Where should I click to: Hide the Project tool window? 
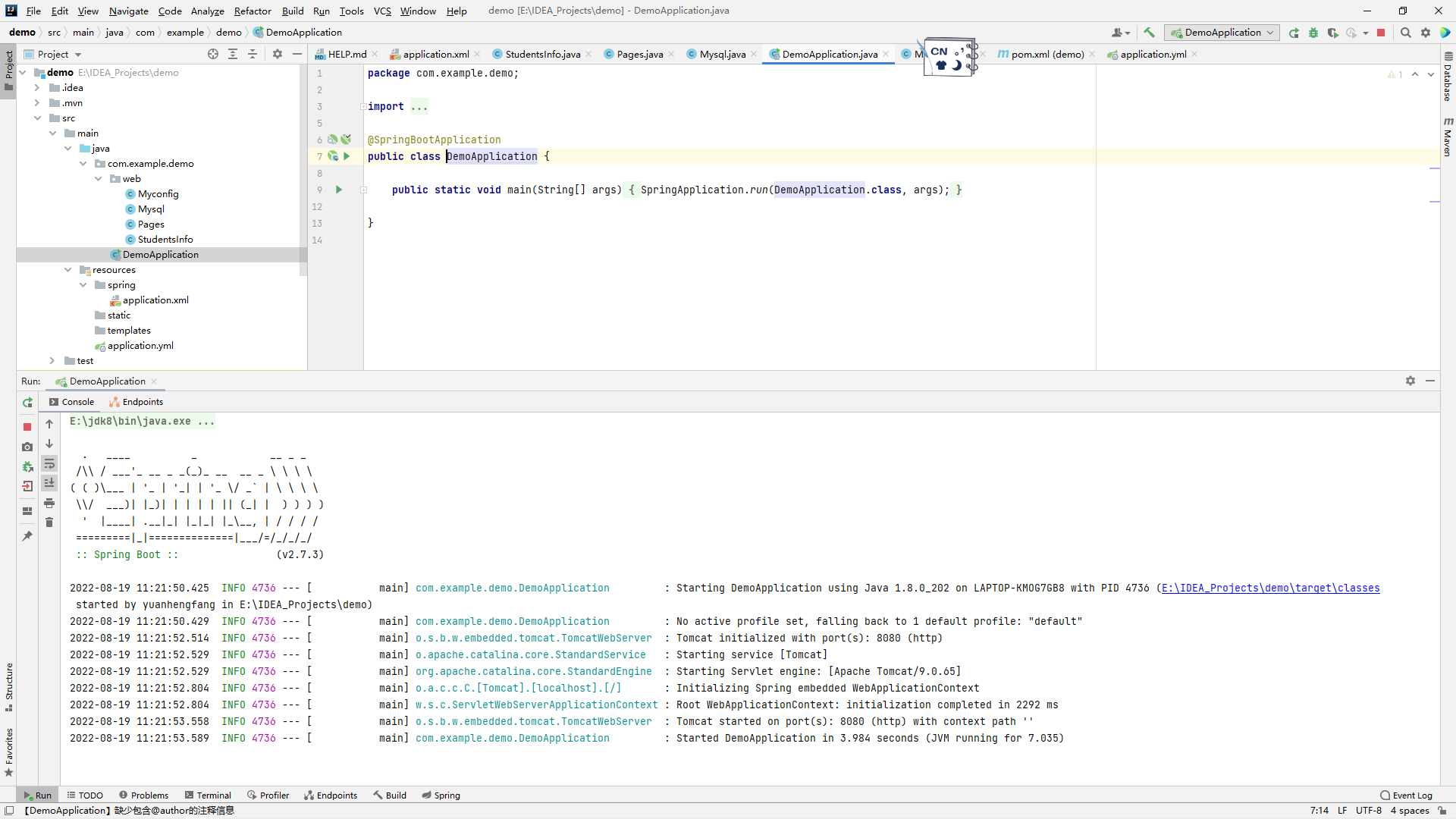pyautogui.click(x=297, y=54)
